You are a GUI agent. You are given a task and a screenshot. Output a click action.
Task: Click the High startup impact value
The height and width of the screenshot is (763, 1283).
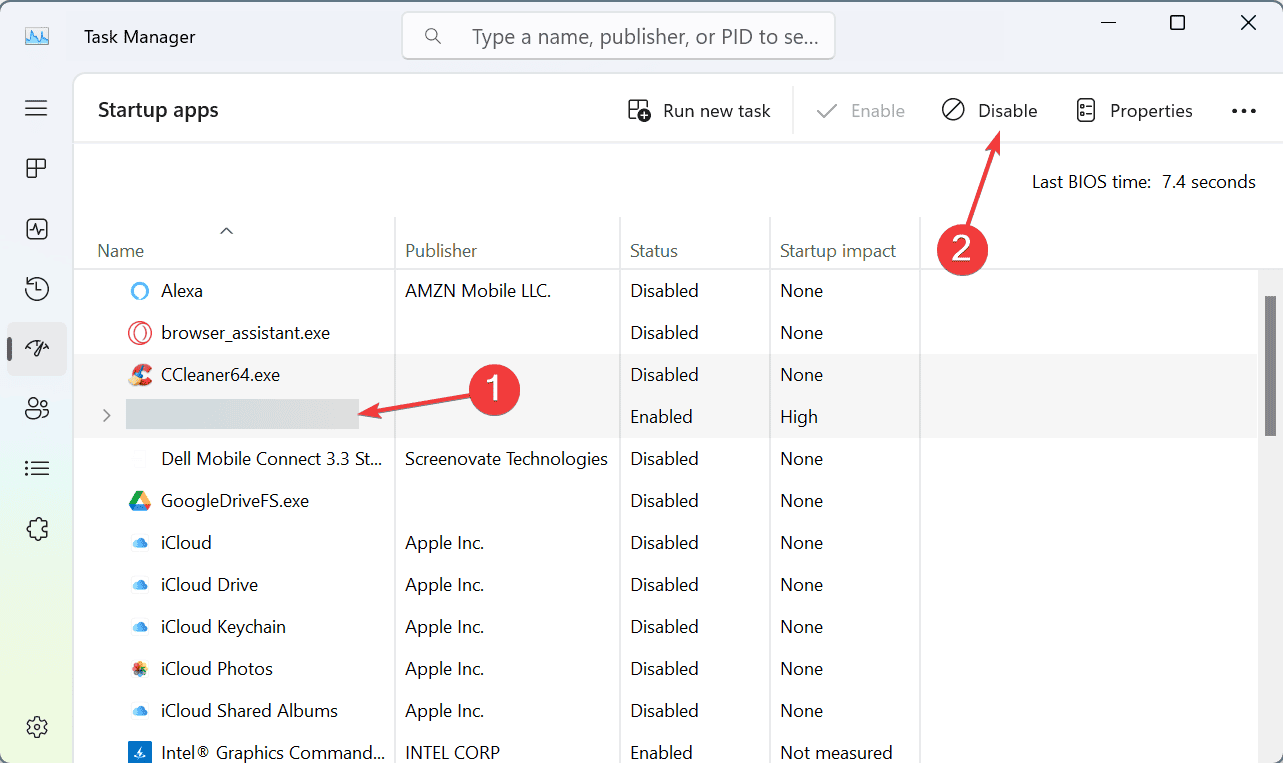(x=799, y=417)
